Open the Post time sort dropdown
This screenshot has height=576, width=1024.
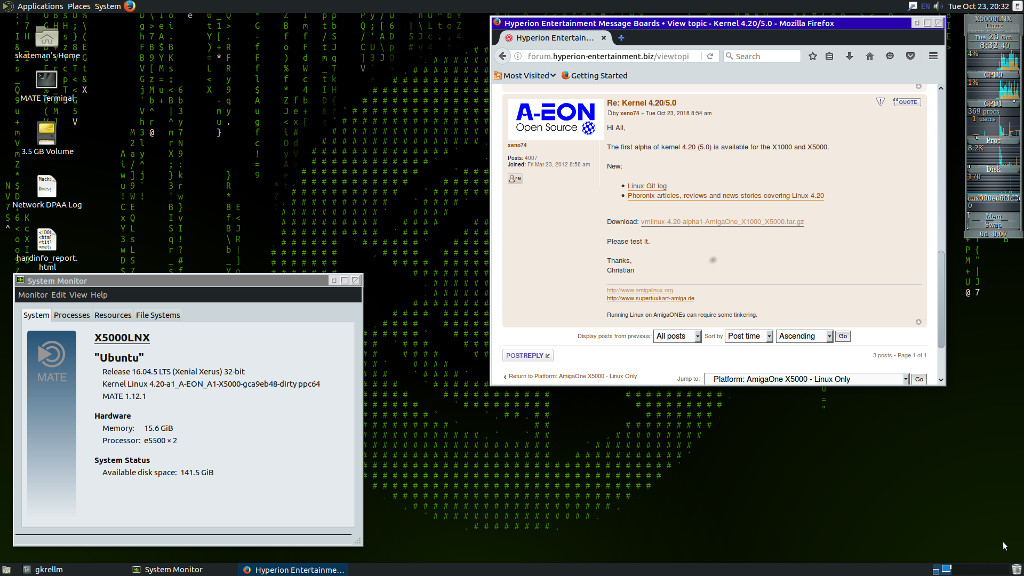click(x=749, y=336)
